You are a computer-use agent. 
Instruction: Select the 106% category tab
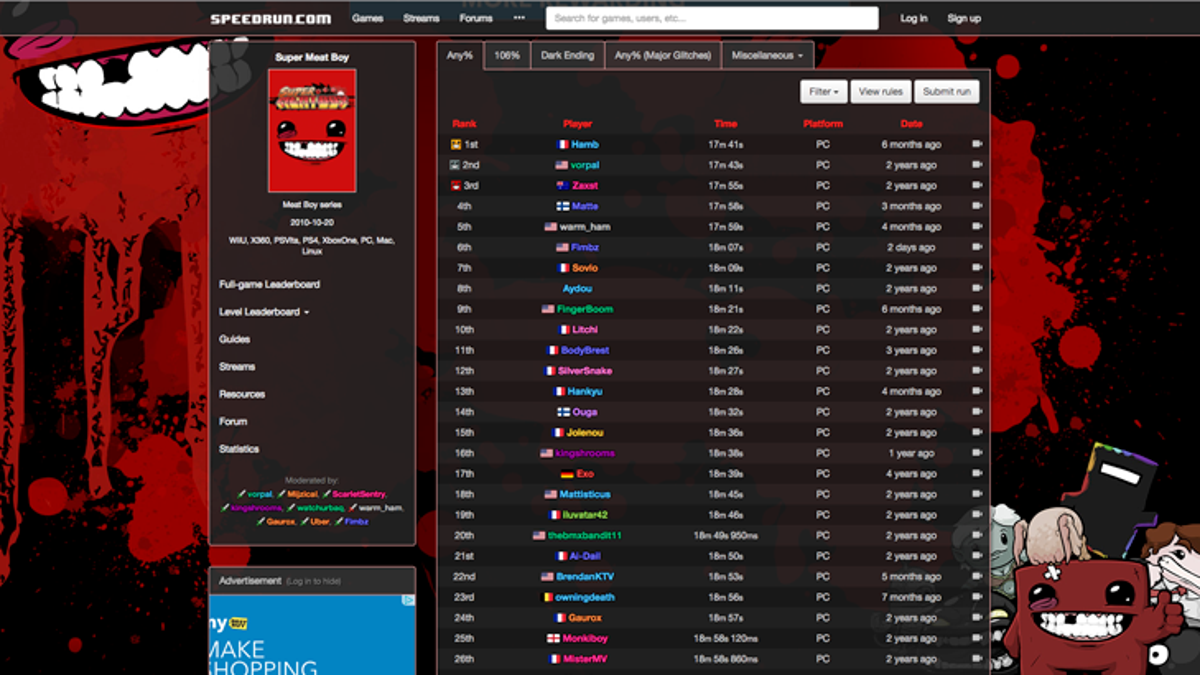point(507,56)
